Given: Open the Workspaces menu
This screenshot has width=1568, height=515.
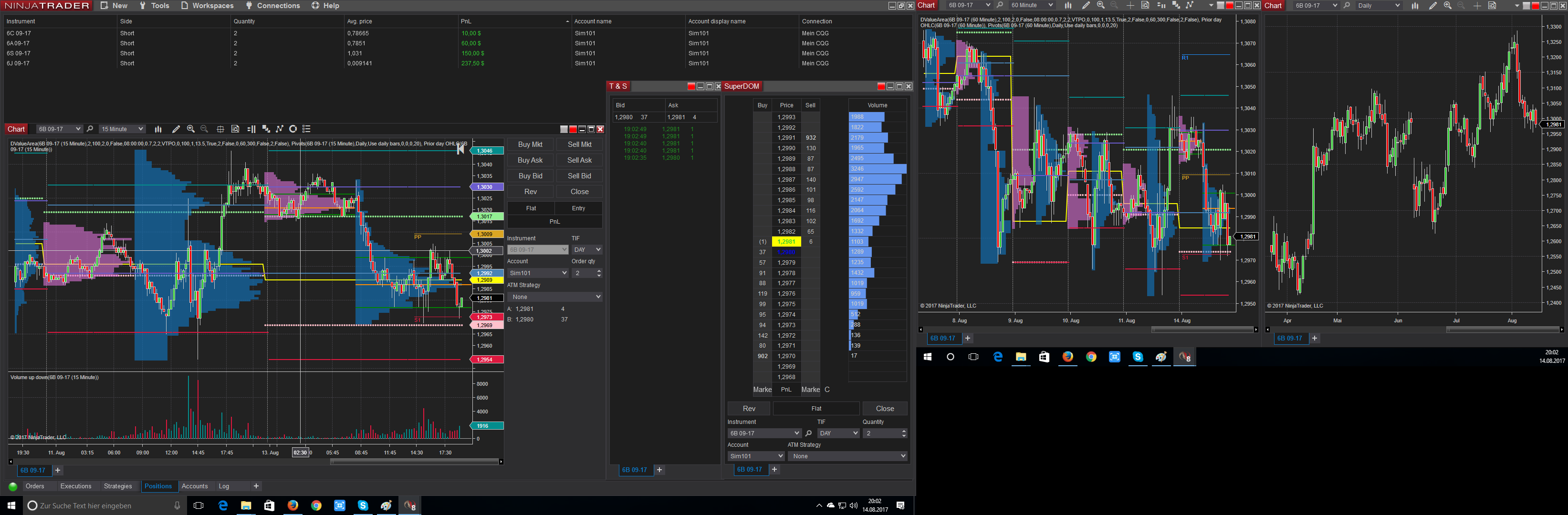Looking at the screenshot, I should tap(207, 5).
